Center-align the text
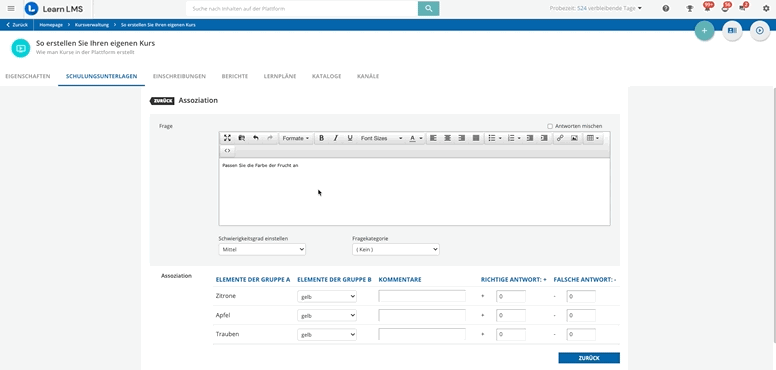 [447, 138]
